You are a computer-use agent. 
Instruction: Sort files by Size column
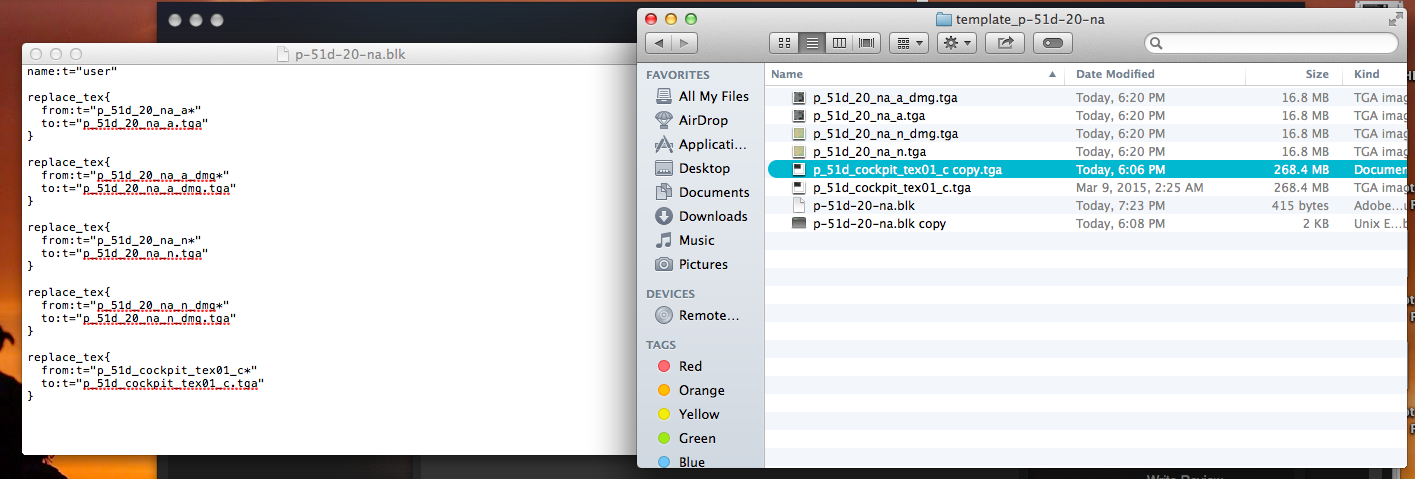pyautogui.click(x=1291, y=74)
